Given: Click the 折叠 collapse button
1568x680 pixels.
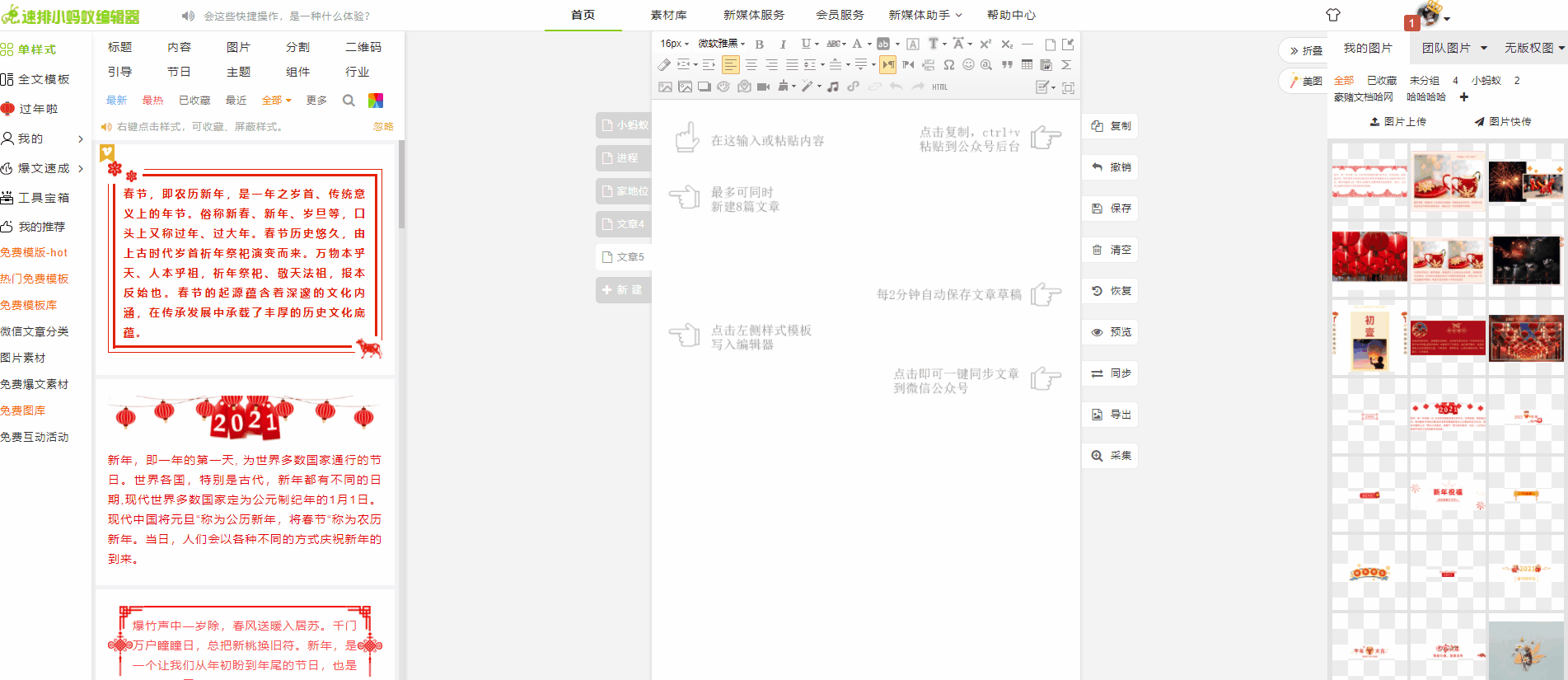Looking at the screenshot, I should tap(1305, 50).
